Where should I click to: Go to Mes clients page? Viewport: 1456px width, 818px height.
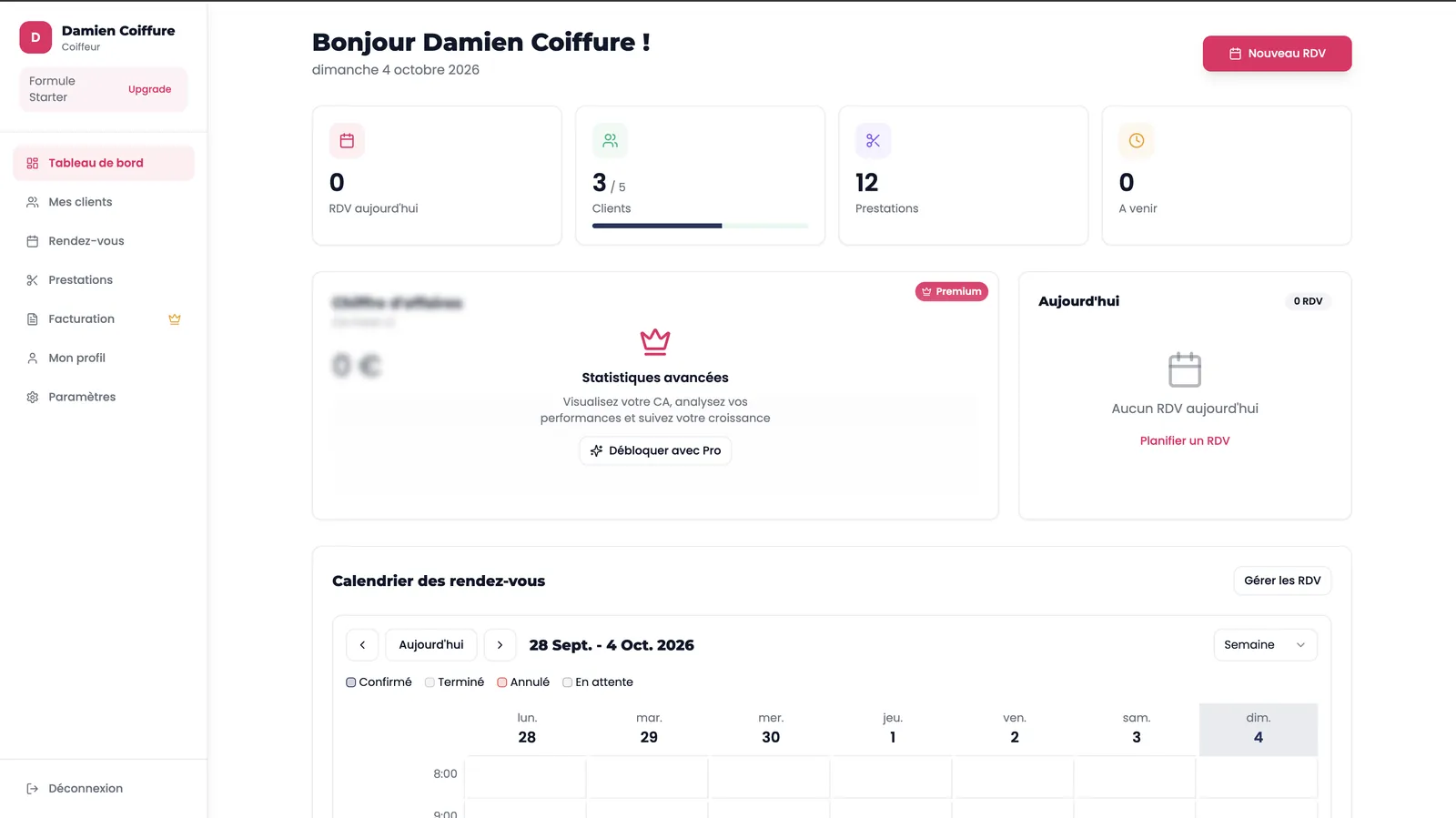(x=104, y=202)
